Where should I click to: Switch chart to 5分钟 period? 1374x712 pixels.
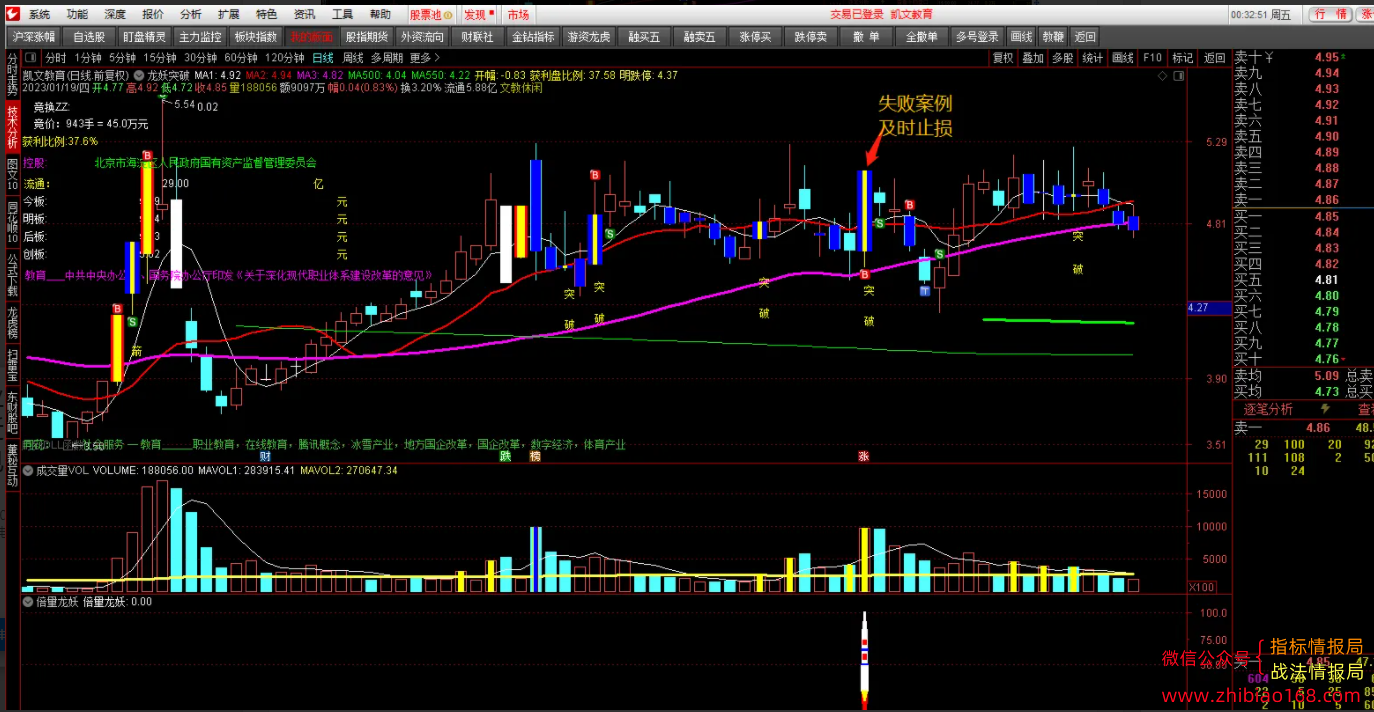pyautogui.click(x=122, y=58)
